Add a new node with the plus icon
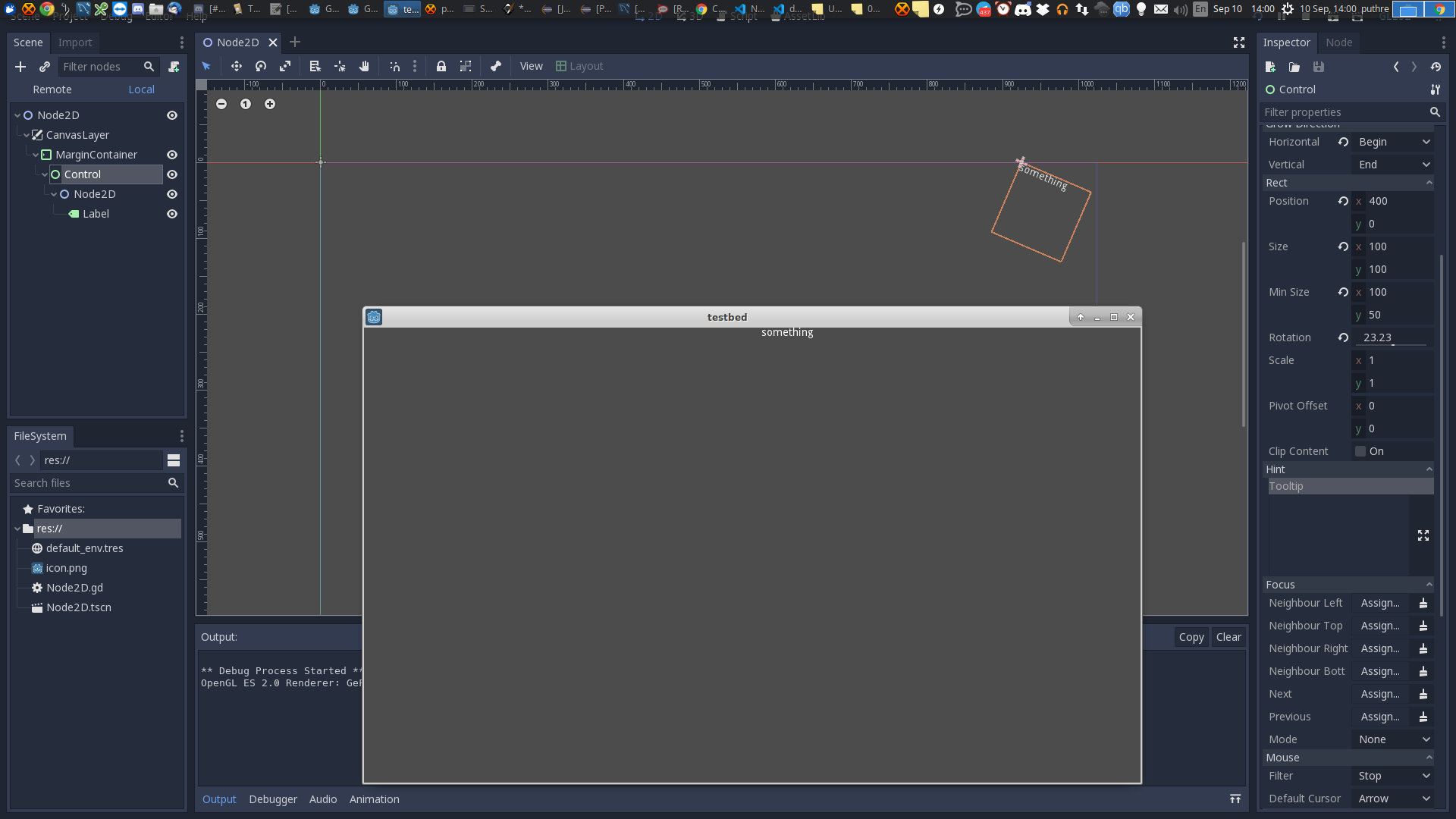This screenshot has height=819, width=1456. [x=20, y=67]
